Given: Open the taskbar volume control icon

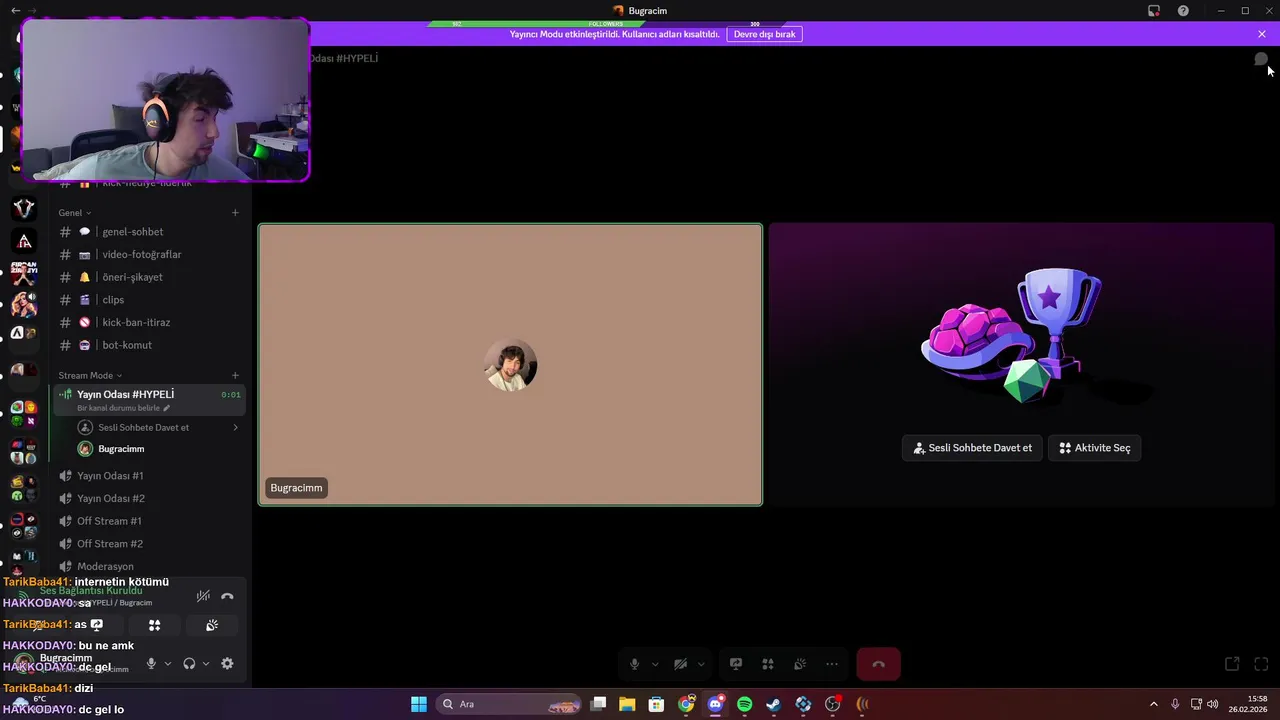Looking at the screenshot, I should (x=1213, y=704).
